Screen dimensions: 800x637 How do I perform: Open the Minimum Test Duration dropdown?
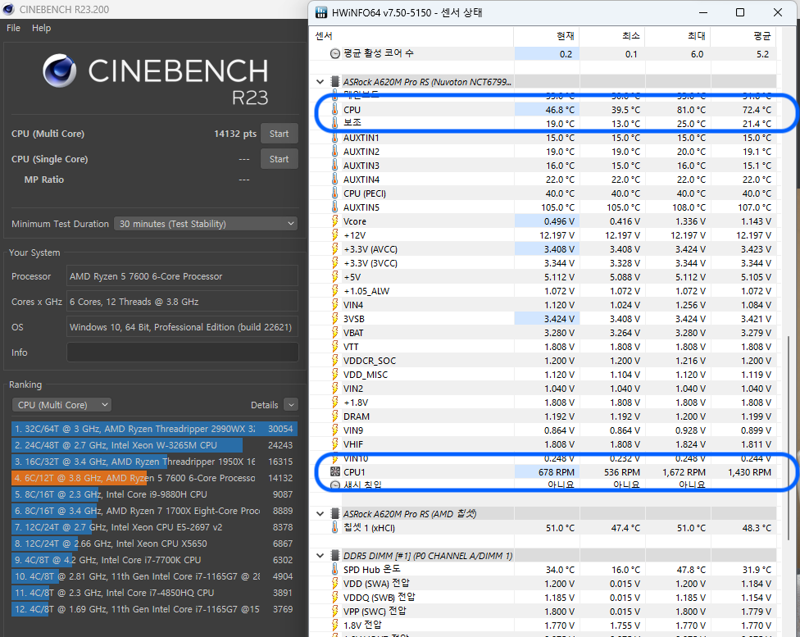[206, 224]
